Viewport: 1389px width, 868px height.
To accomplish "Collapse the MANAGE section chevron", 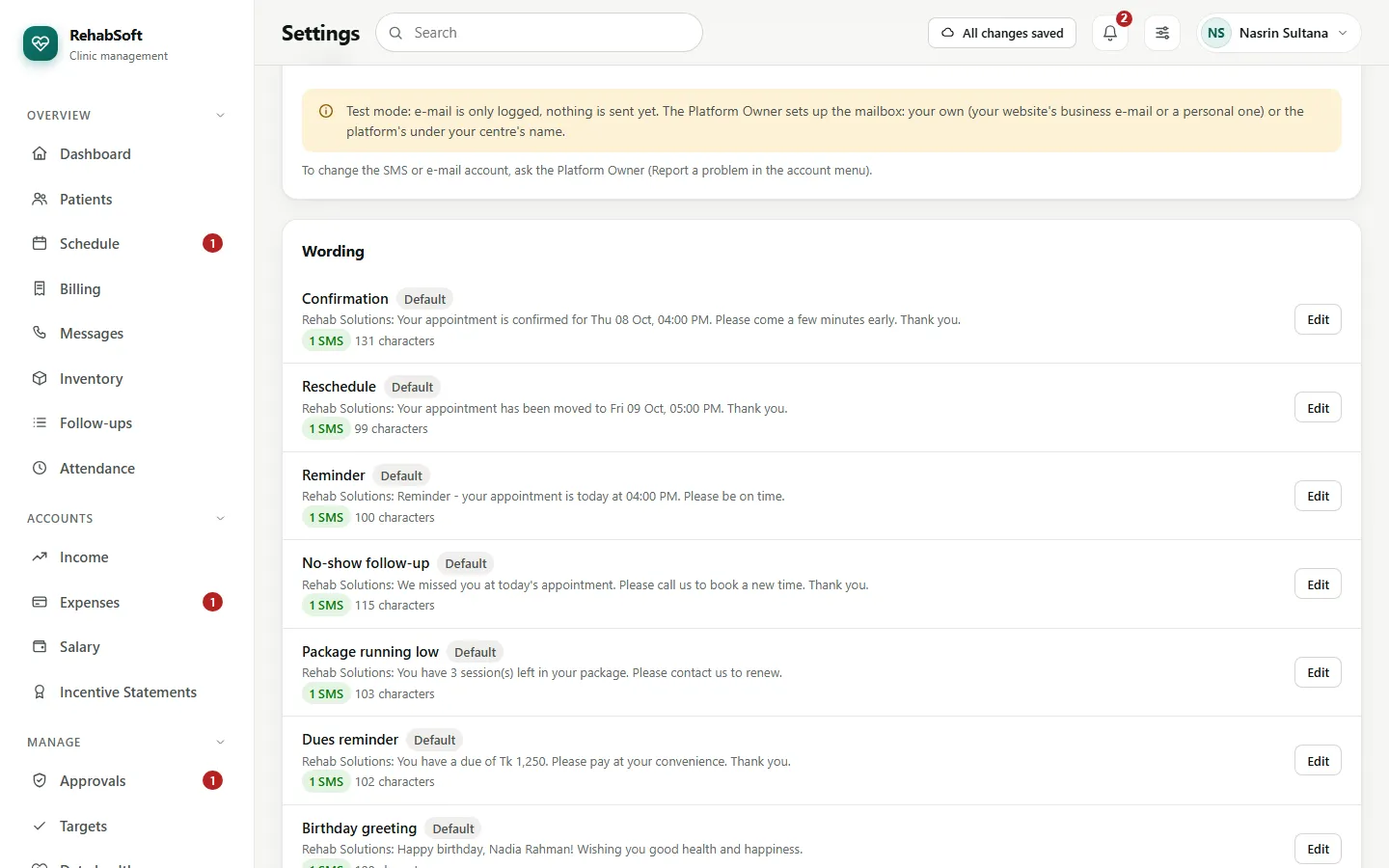I will [220, 743].
